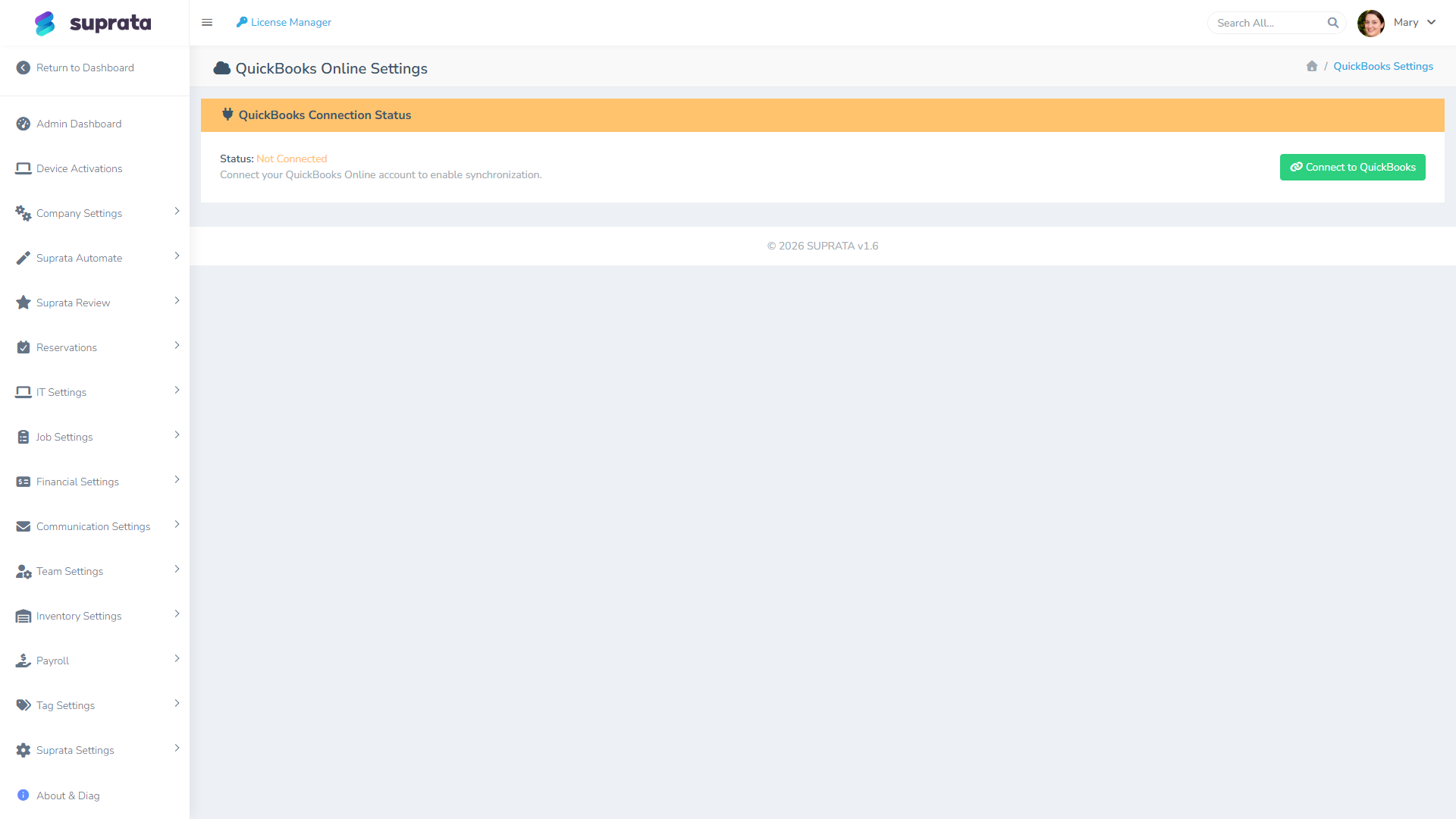Click the Payroll hand-dollar icon
This screenshot has height=819, width=1456.
coord(24,661)
